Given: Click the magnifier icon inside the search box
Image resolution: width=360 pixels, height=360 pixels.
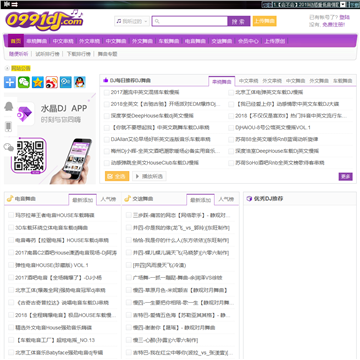Looking at the screenshot, I should tap(157, 21).
